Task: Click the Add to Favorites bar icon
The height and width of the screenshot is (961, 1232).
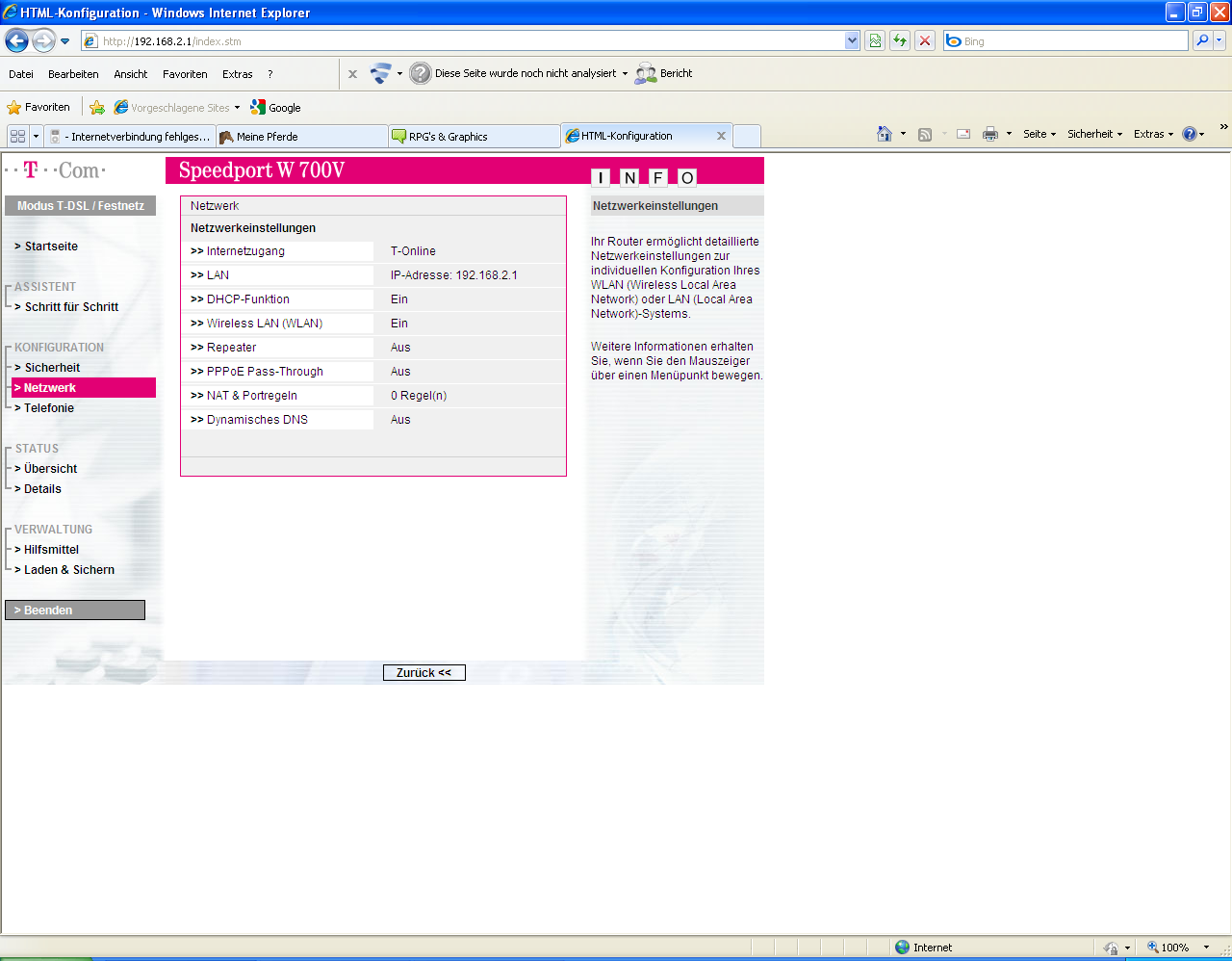Action: (97, 108)
